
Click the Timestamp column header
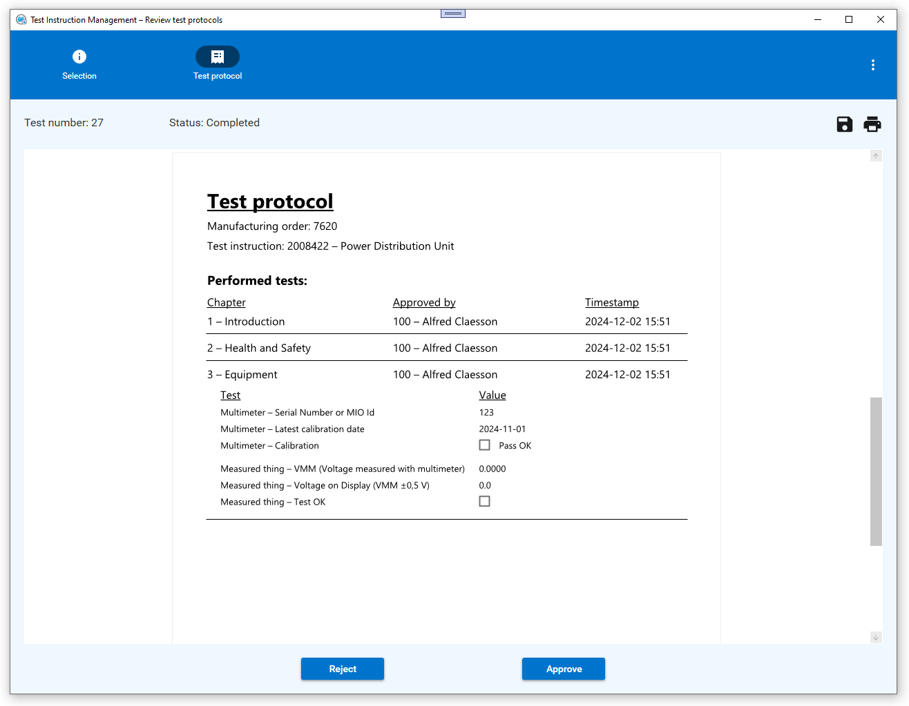pos(612,303)
